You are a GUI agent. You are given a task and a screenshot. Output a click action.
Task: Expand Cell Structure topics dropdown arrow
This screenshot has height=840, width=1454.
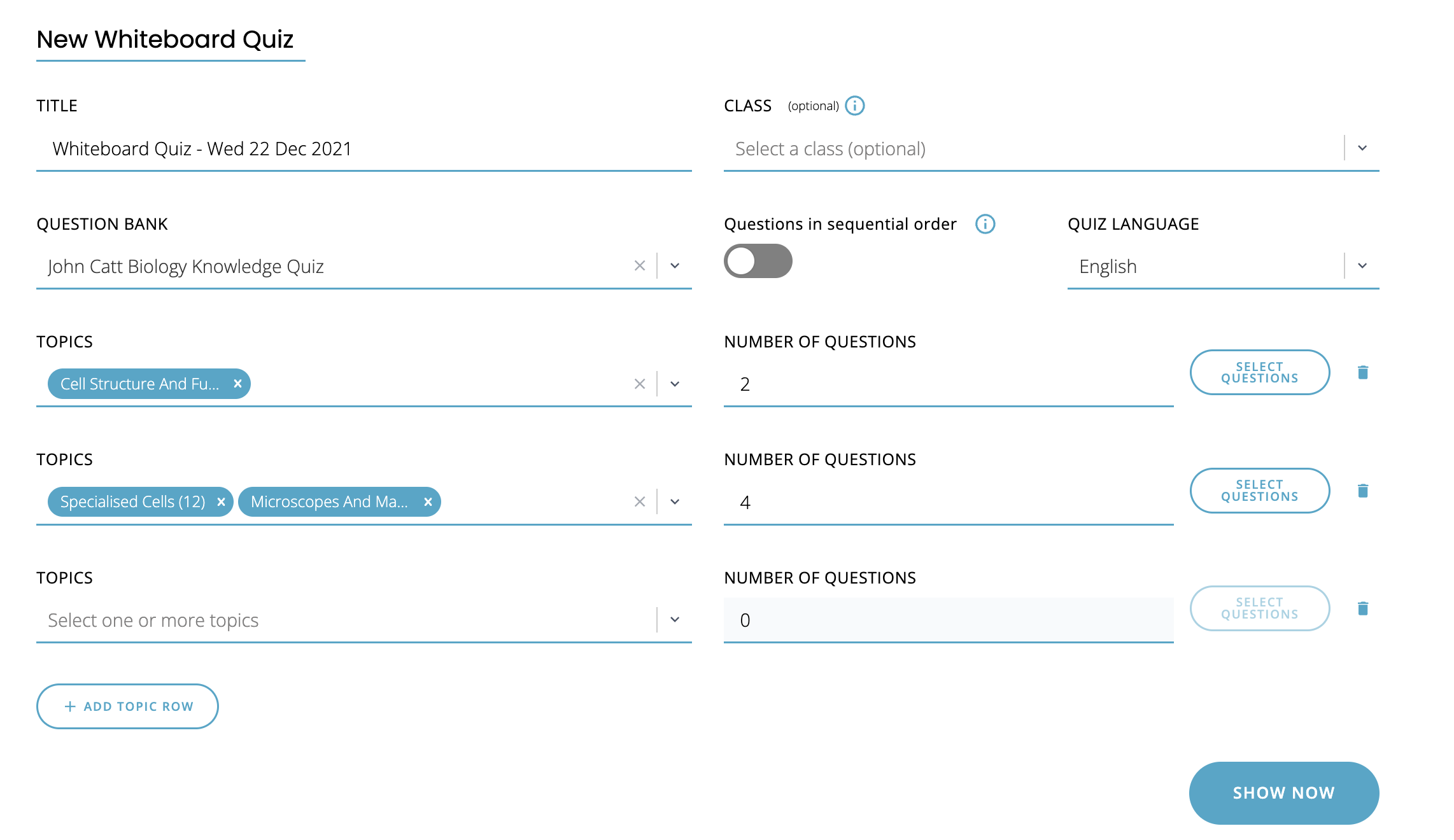click(x=675, y=384)
